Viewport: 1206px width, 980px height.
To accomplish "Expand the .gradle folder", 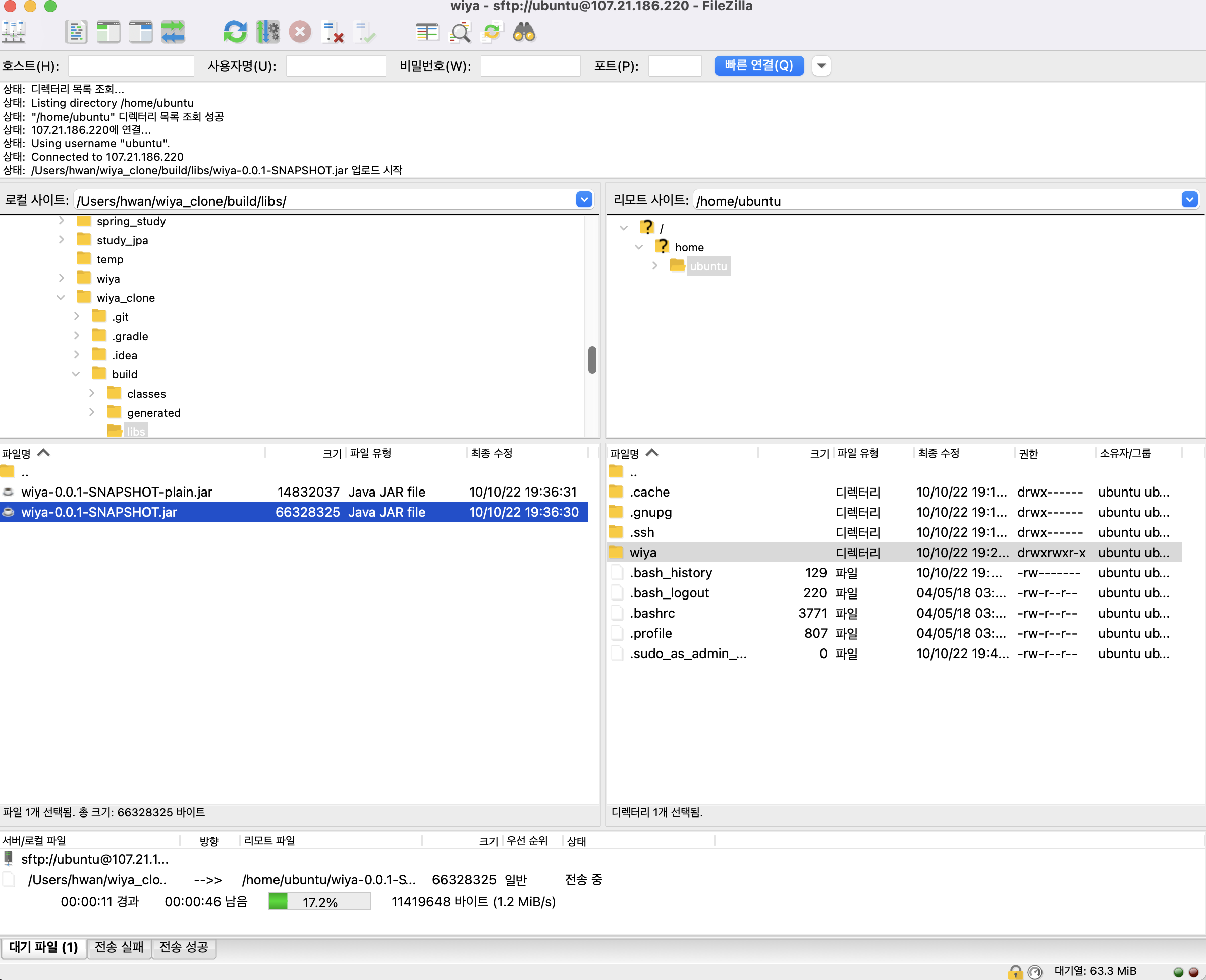I will coord(77,336).
